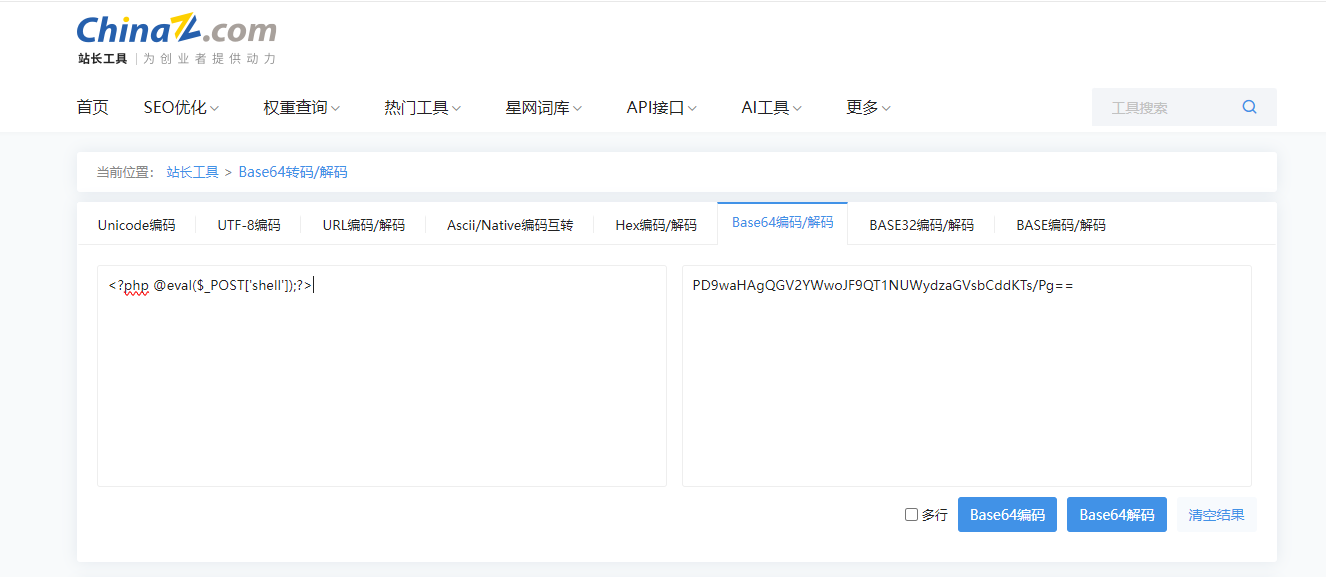Viewport: 1326px width, 577px height.
Task: Click the search magnifier icon
Action: (1249, 107)
